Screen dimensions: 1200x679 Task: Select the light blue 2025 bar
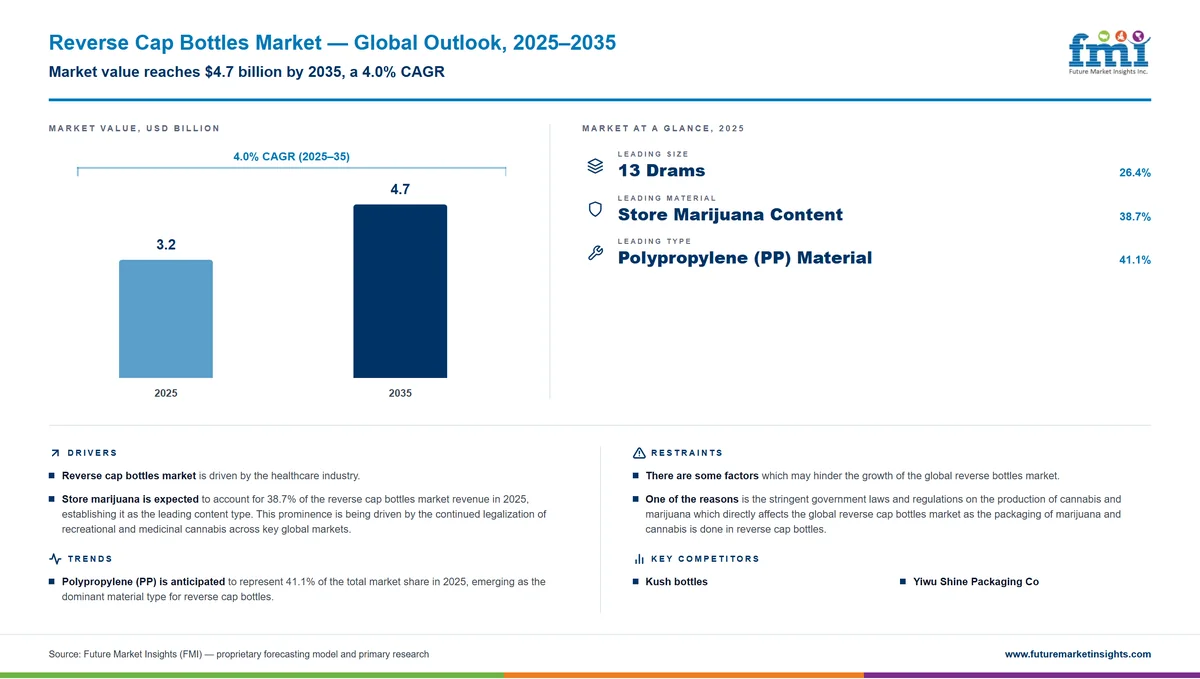[166, 319]
